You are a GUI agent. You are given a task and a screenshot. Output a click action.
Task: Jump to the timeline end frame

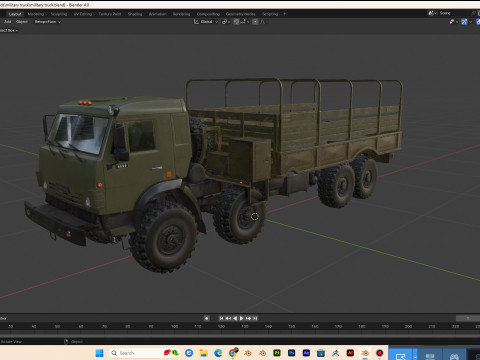255,318
